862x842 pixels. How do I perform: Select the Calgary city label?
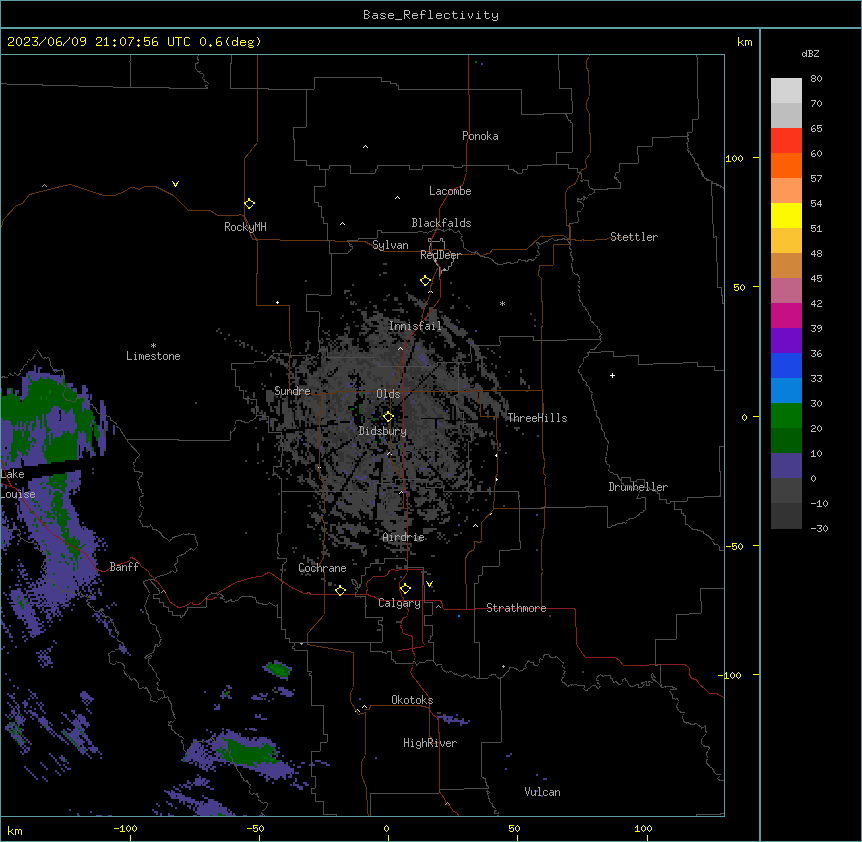(399, 603)
